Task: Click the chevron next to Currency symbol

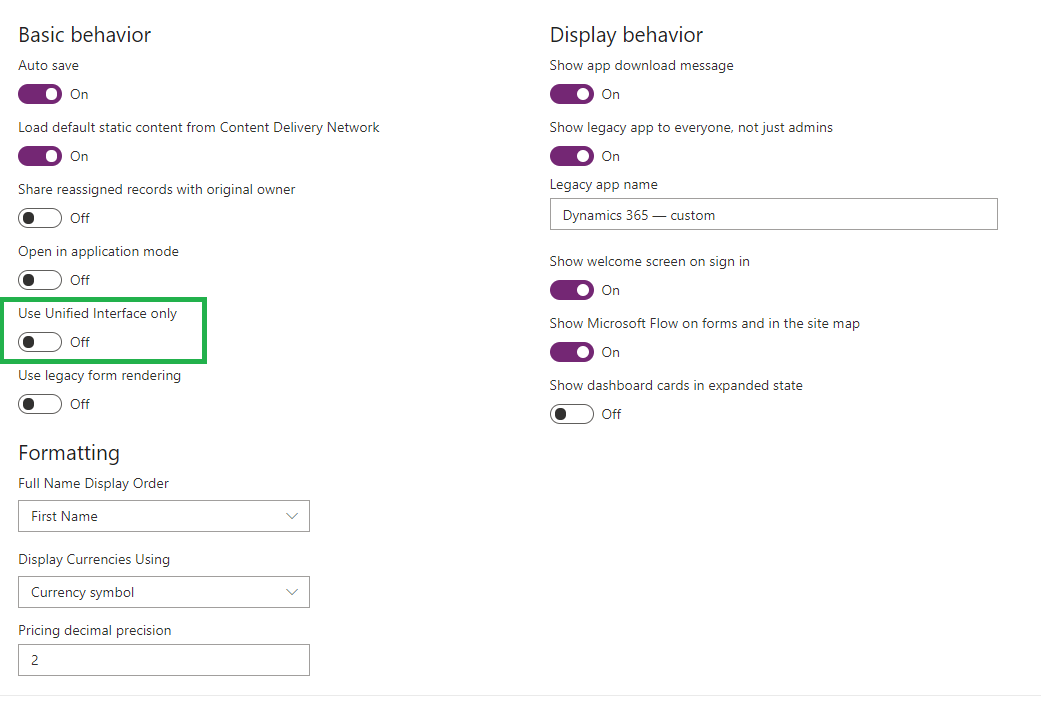Action: pos(291,592)
